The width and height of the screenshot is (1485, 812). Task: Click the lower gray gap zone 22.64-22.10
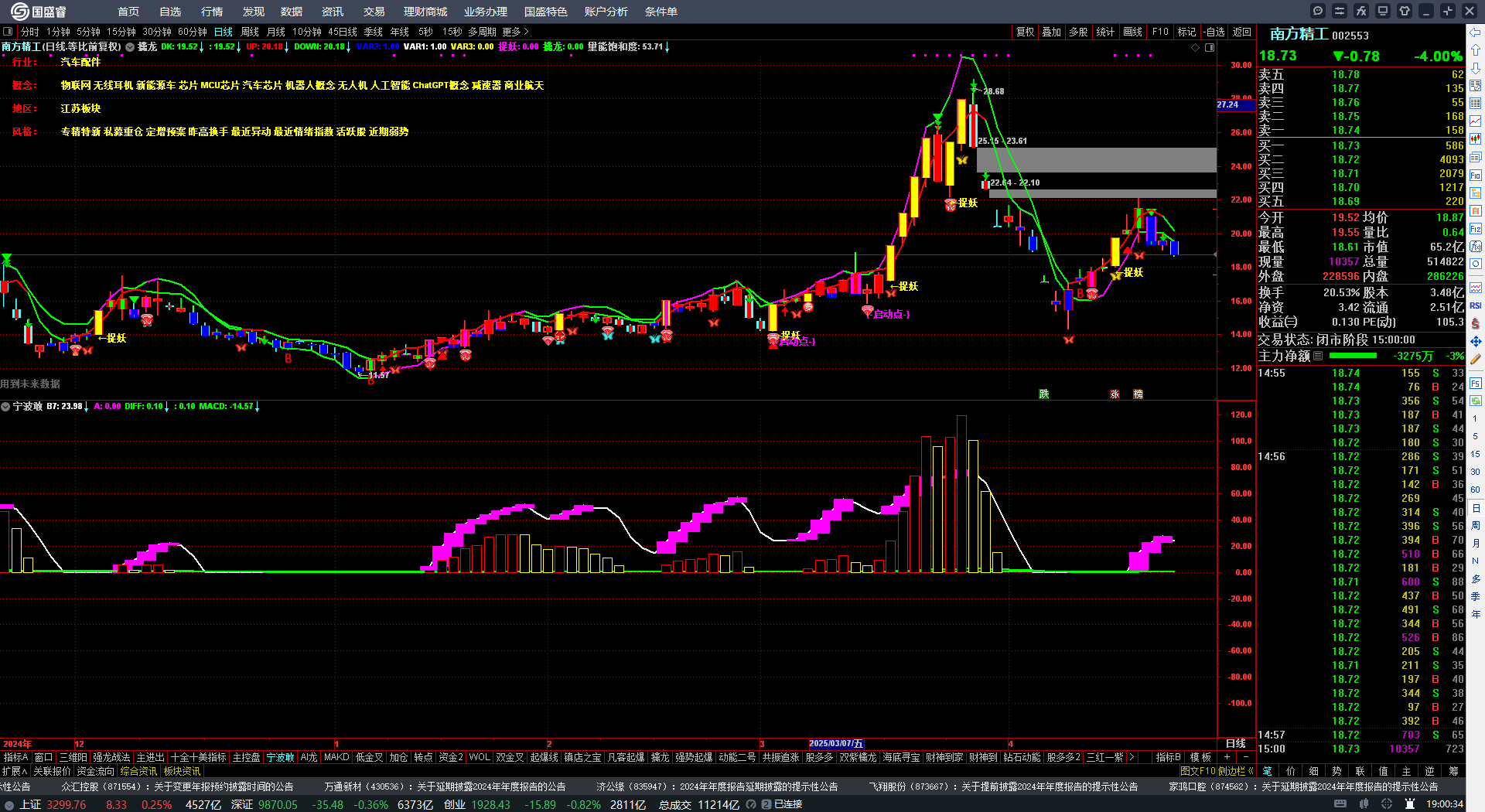pyautogui.click(x=1103, y=193)
